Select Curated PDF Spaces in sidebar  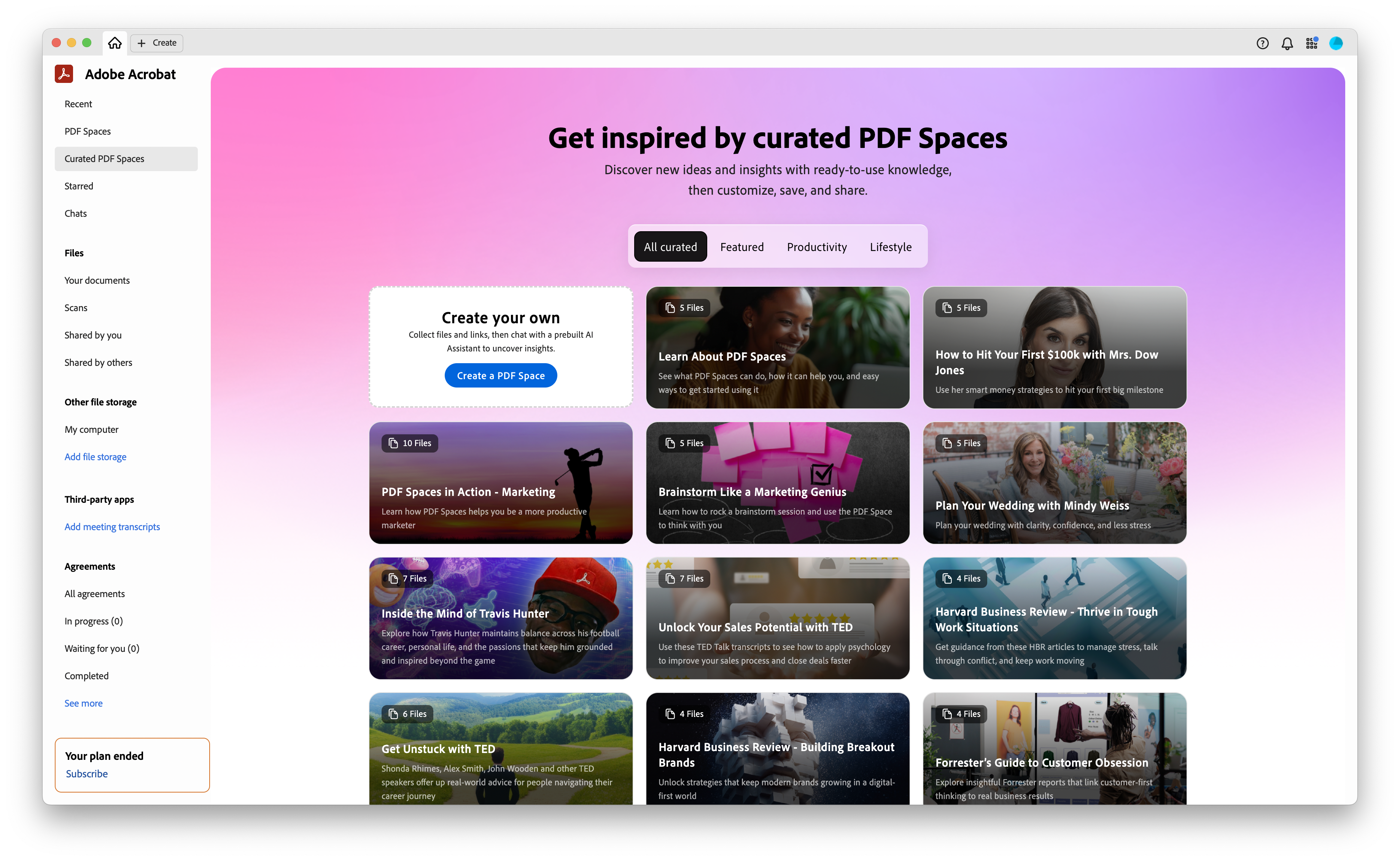[x=126, y=159]
